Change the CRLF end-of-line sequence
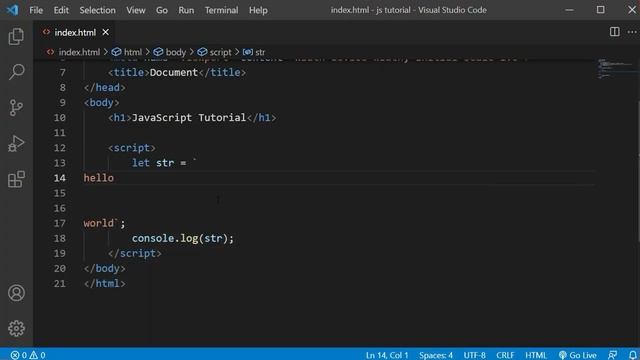Image resolution: width=640 pixels, height=360 pixels. pos(505,355)
